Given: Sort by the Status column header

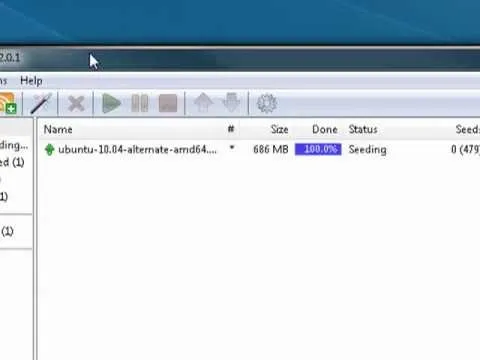Looking at the screenshot, I should click(x=363, y=129).
